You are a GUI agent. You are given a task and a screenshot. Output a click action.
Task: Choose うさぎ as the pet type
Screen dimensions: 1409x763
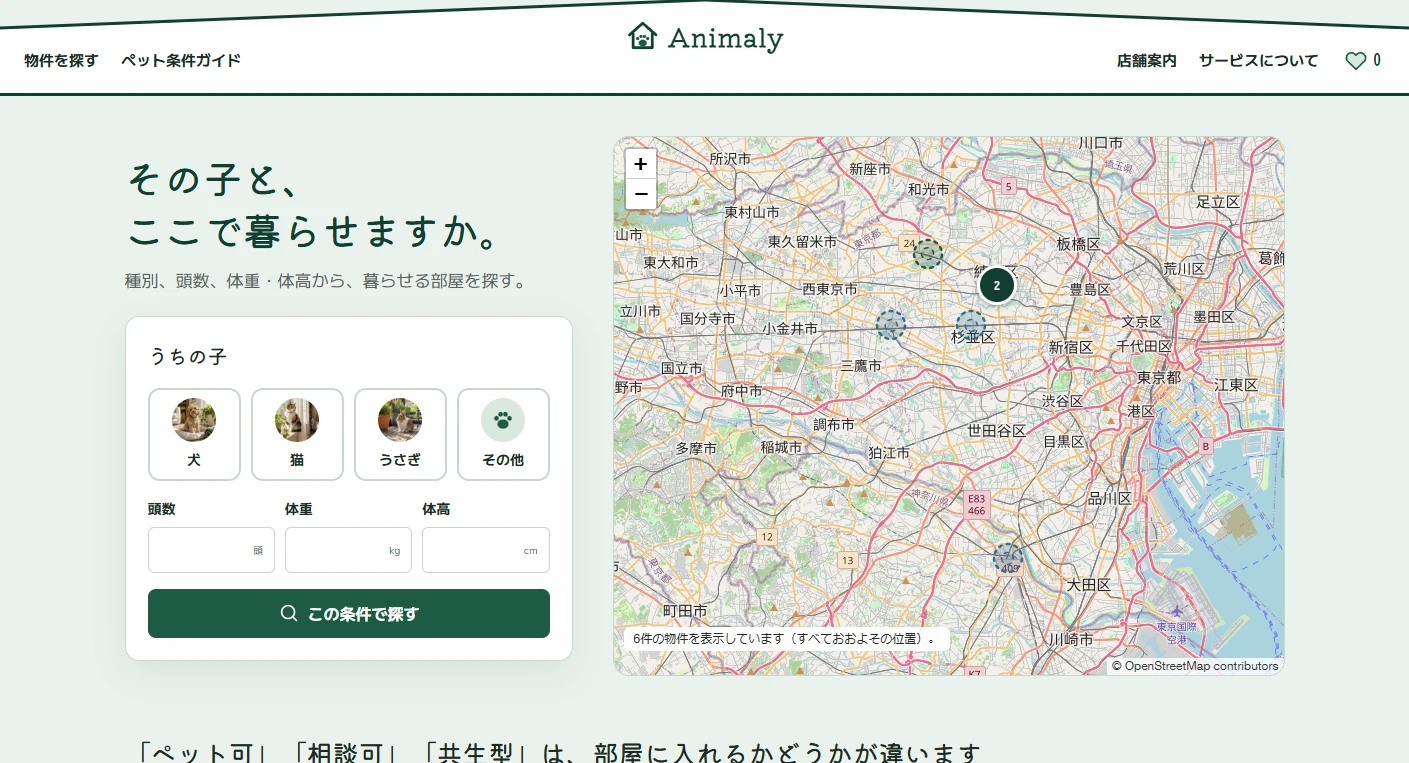tap(400, 434)
